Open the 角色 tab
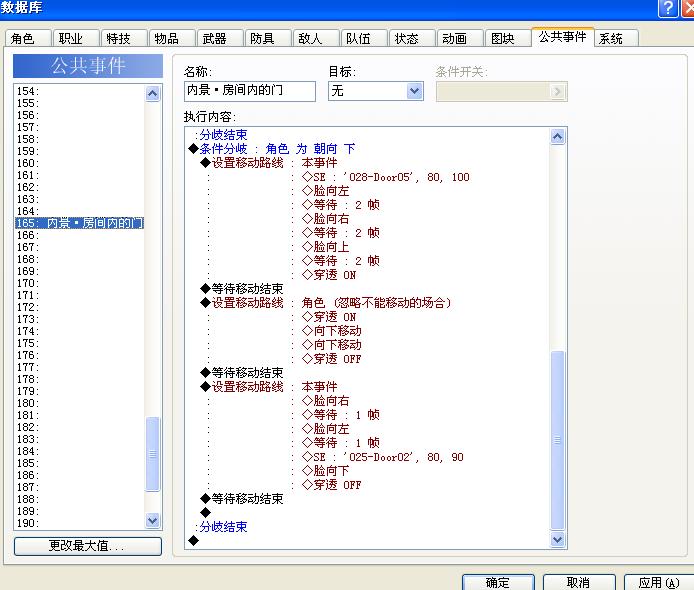Viewport: 694px width, 590px height. point(27,39)
